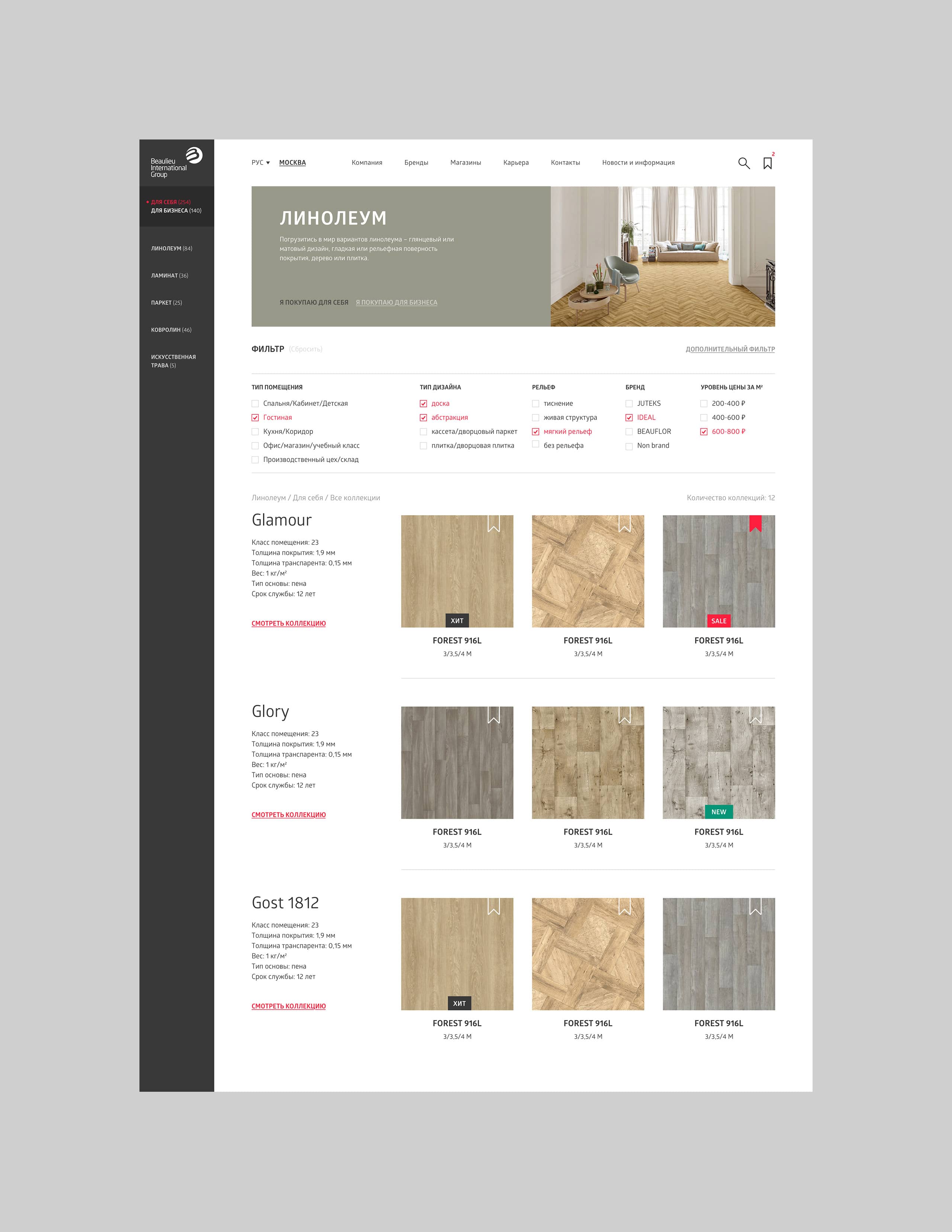Screen dimensions: 952x1232
Task: Open ПАРКЕТ (25) sidebar category
Action: [x=166, y=303]
